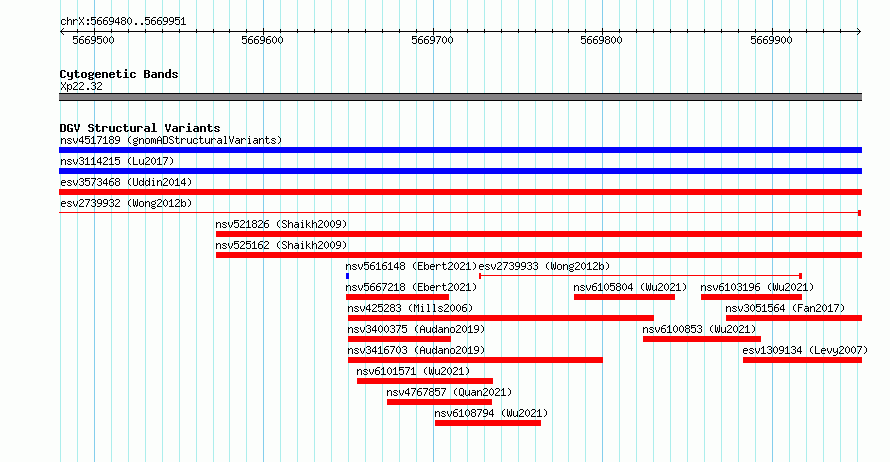The image size is (890, 462).
Task: Select nsv5616148 (Ebert2021) label
Action: point(412,266)
